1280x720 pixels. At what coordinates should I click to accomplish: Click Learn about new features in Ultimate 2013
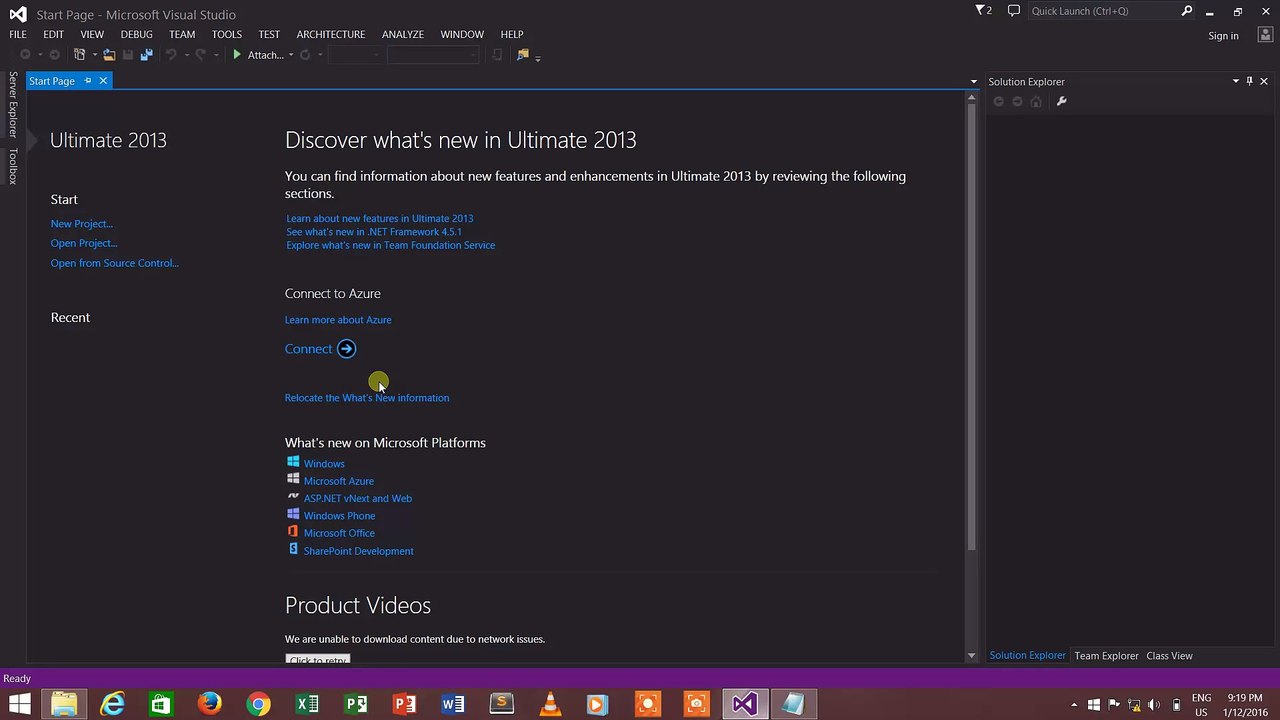pyautogui.click(x=380, y=218)
